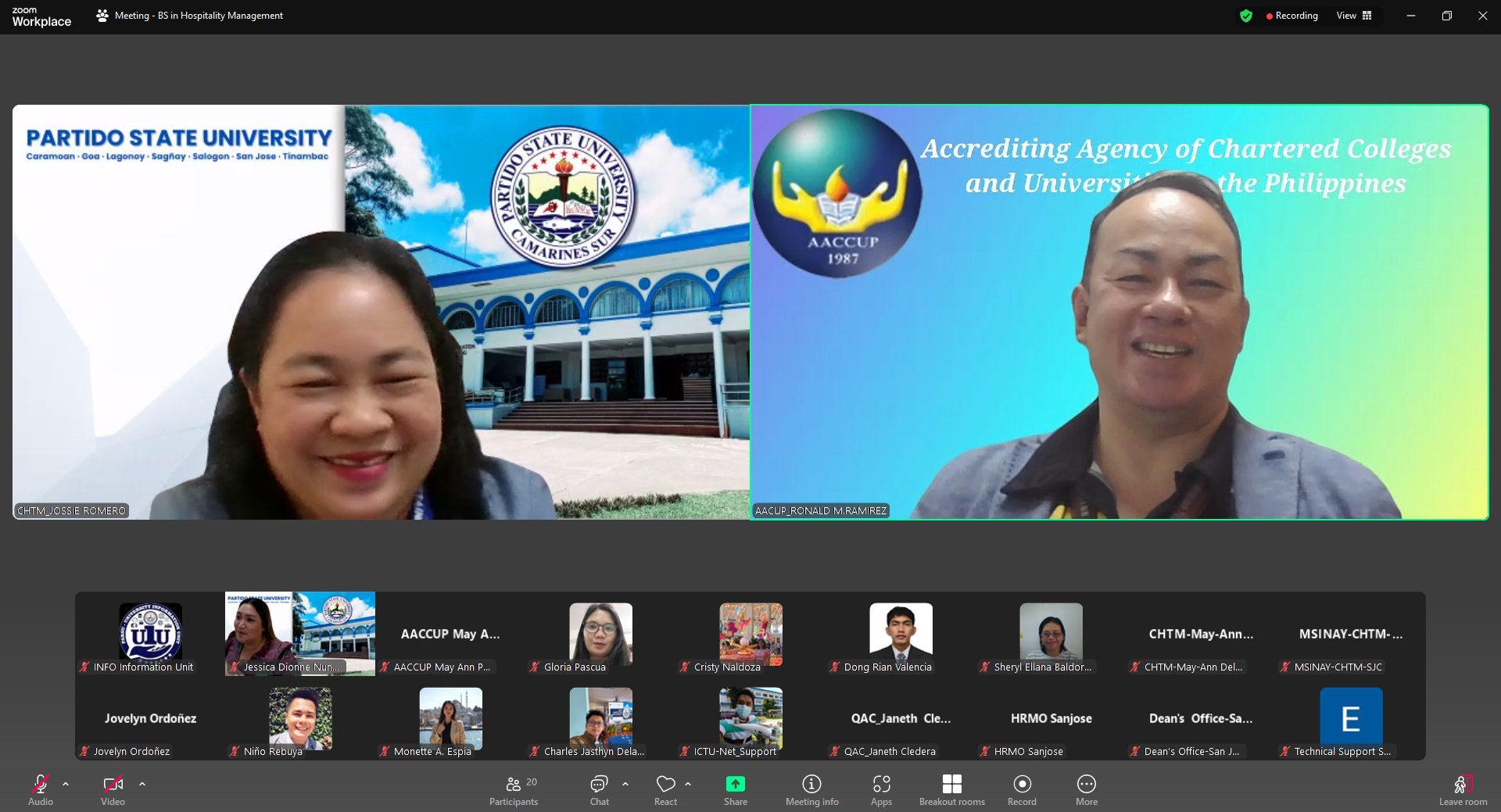Open the View layout menu
Viewport: 1501px width, 812px height.
(1354, 16)
